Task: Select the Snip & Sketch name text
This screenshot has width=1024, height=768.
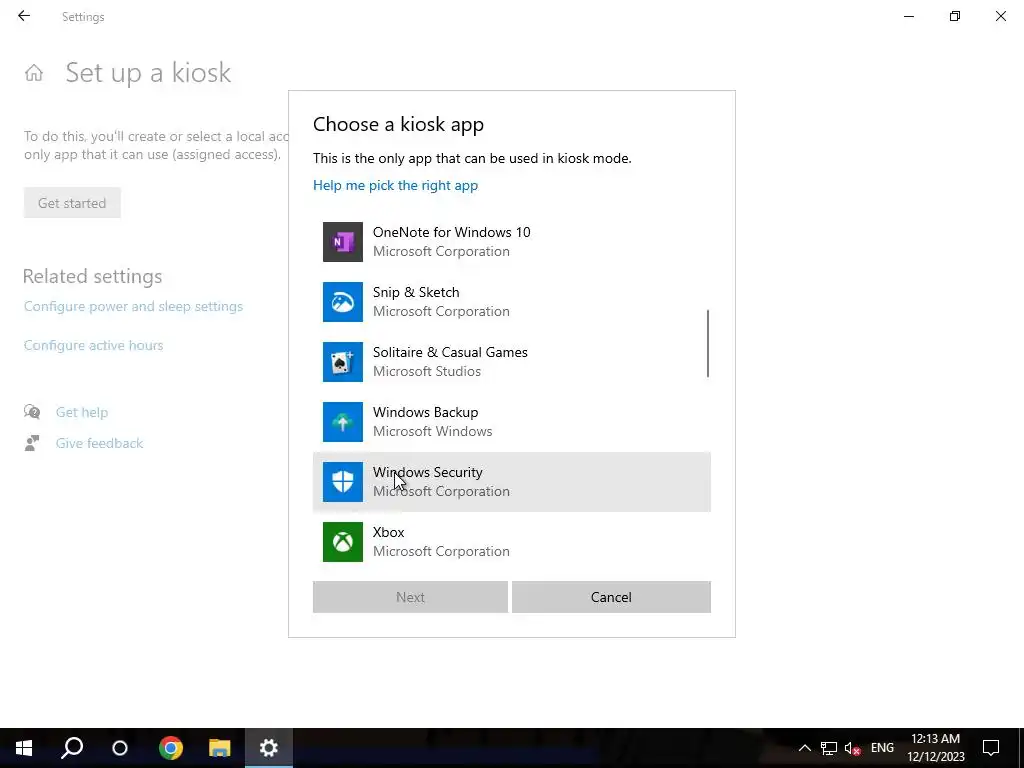Action: (x=416, y=293)
